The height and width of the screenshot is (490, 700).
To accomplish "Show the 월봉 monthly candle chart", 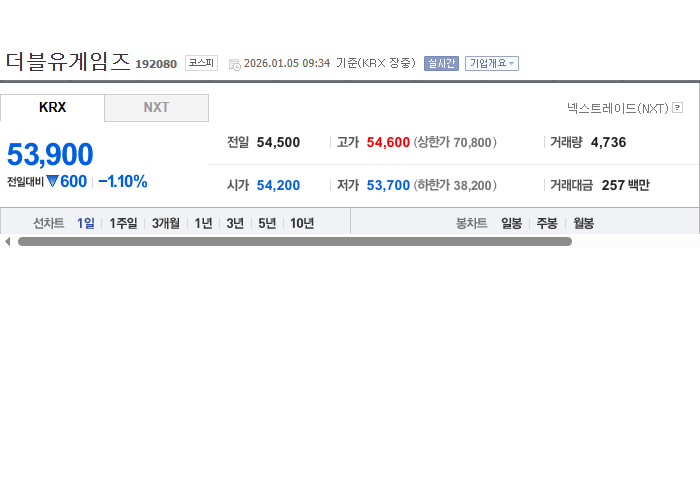I will (583, 223).
